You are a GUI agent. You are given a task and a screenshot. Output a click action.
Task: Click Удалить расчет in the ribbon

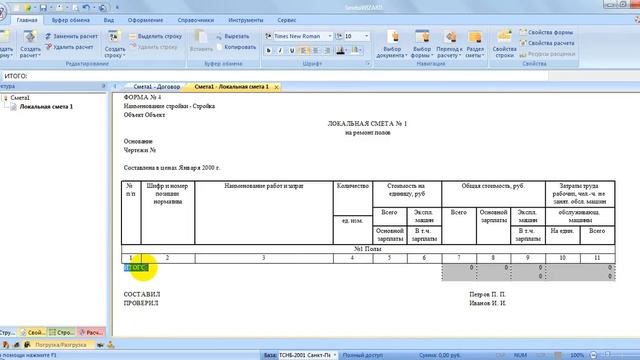(x=69, y=47)
